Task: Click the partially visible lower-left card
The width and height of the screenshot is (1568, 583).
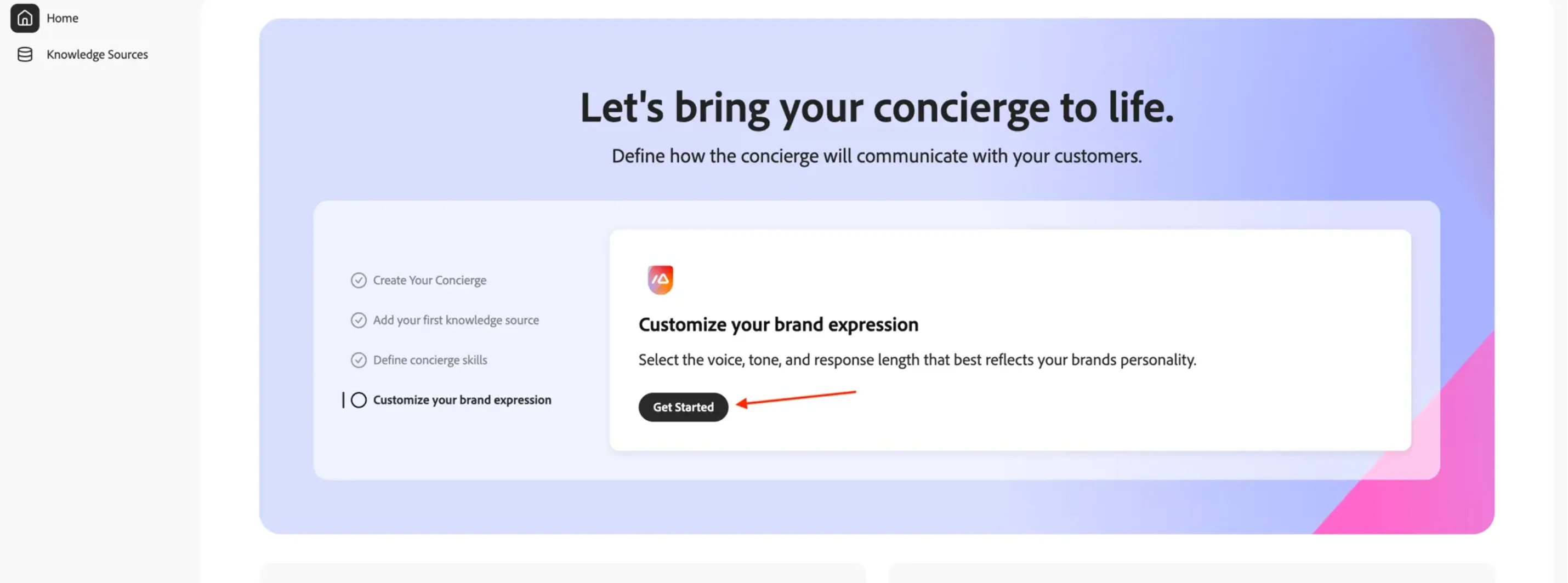Action: [563, 573]
